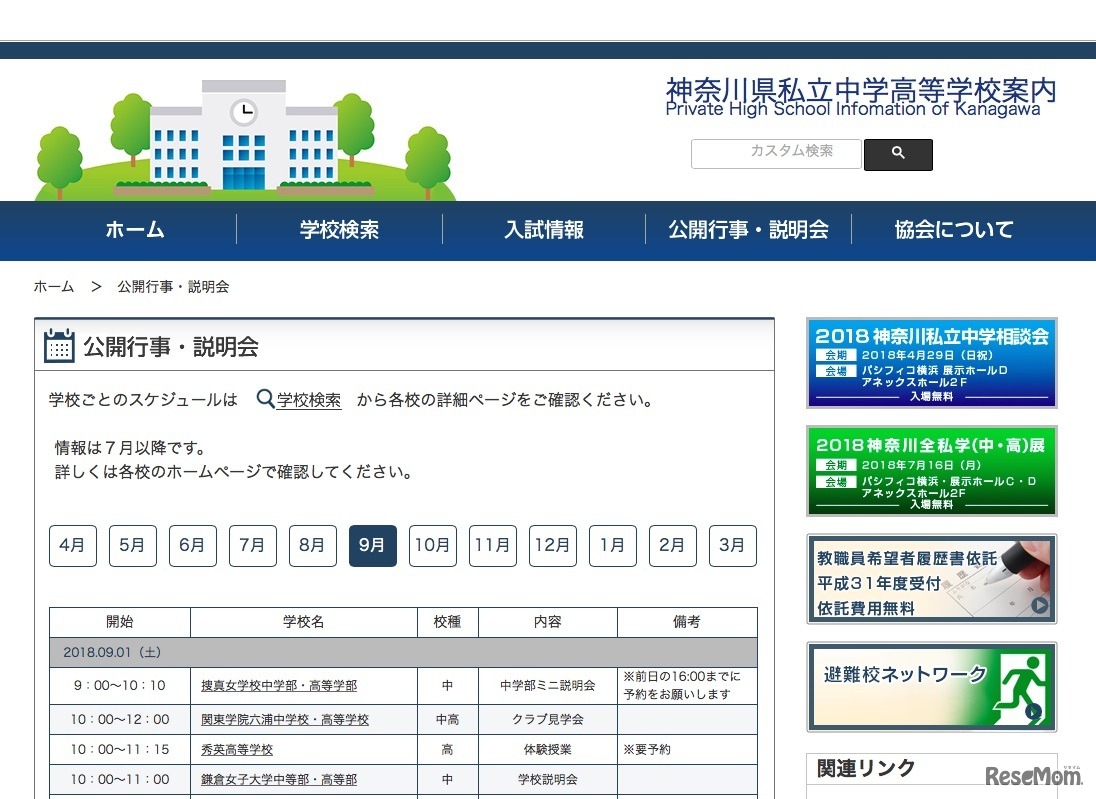Open the underlined 学校検索 link
Viewport: 1096px width, 799px height.
[x=310, y=398]
